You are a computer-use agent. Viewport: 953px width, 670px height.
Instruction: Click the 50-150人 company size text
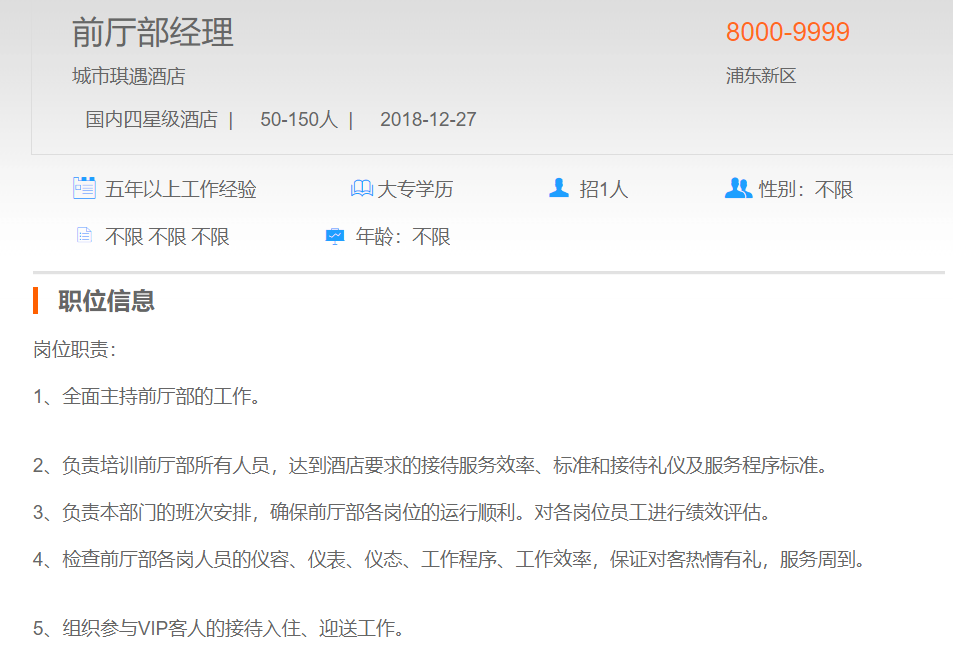tap(298, 120)
